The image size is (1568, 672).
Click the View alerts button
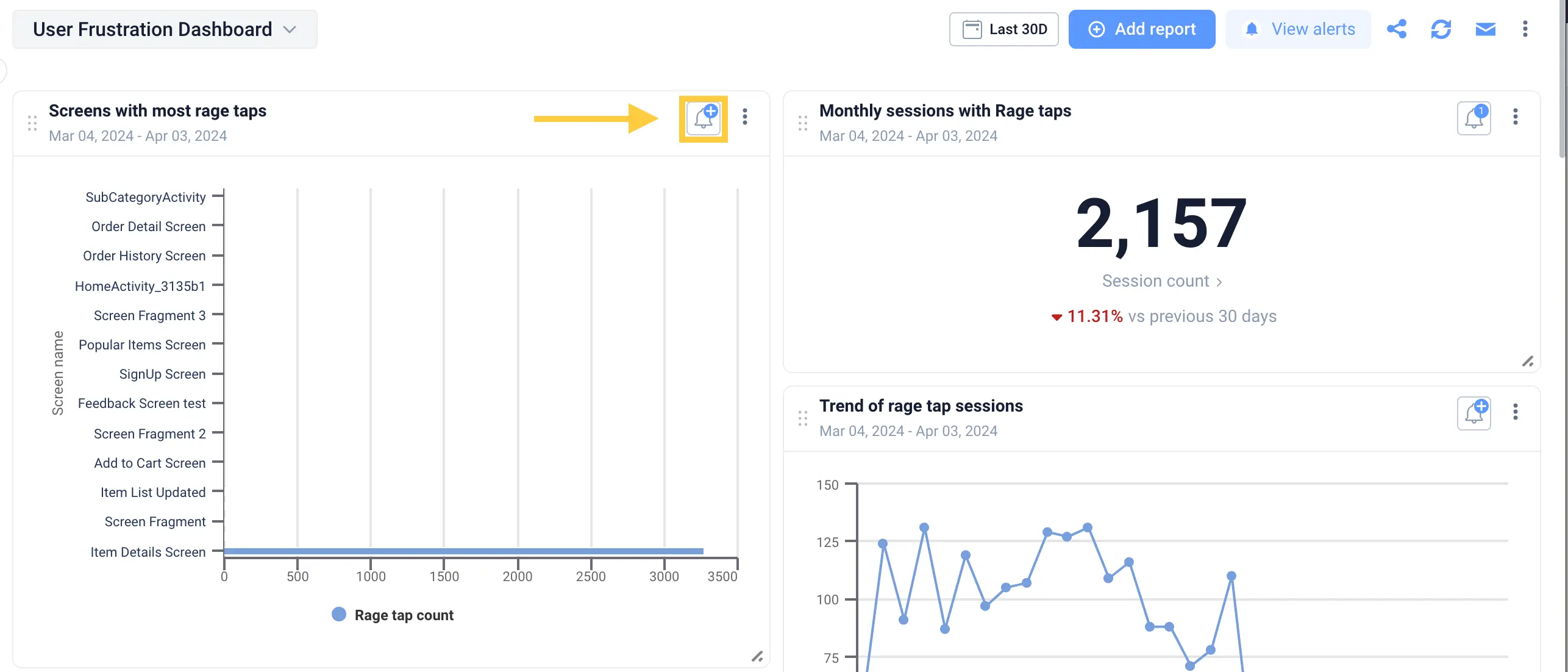coord(1298,29)
